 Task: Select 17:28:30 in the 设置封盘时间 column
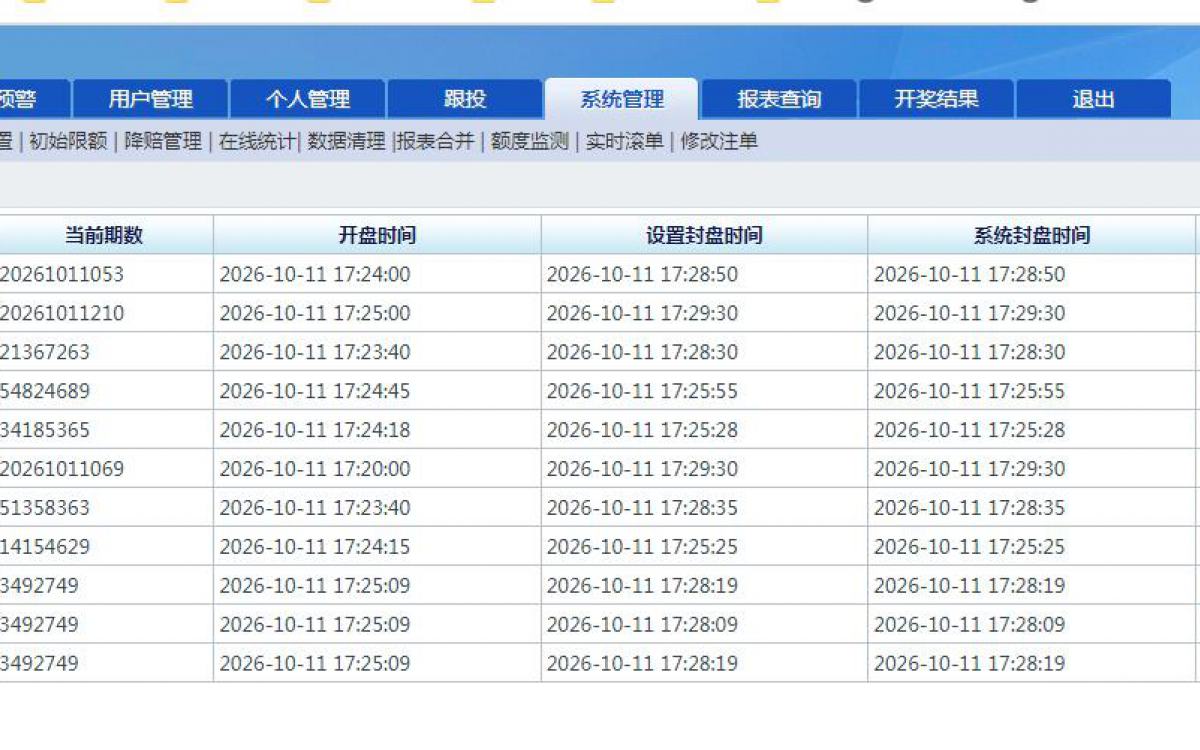click(x=642, y=352)
